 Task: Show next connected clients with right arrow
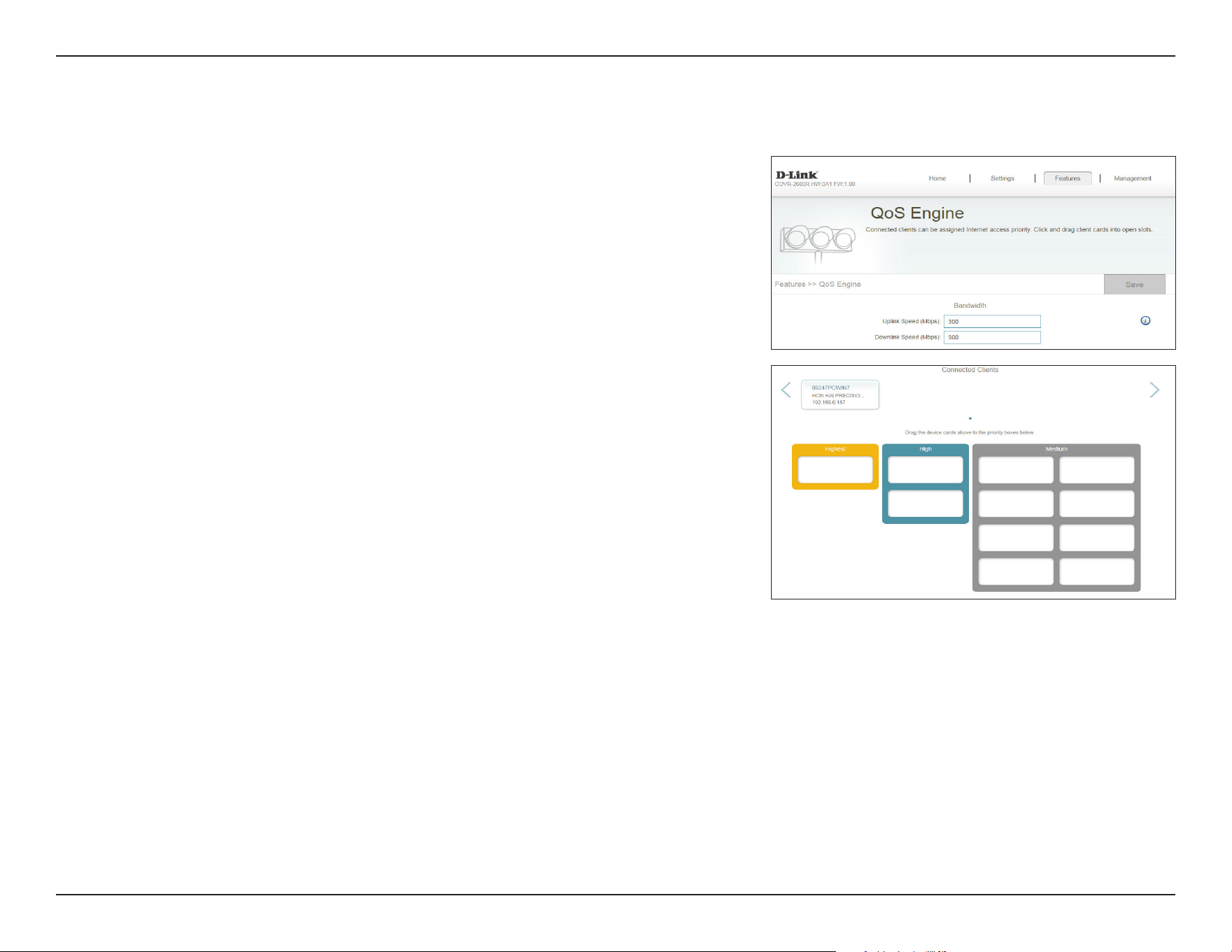point(1154,390)
